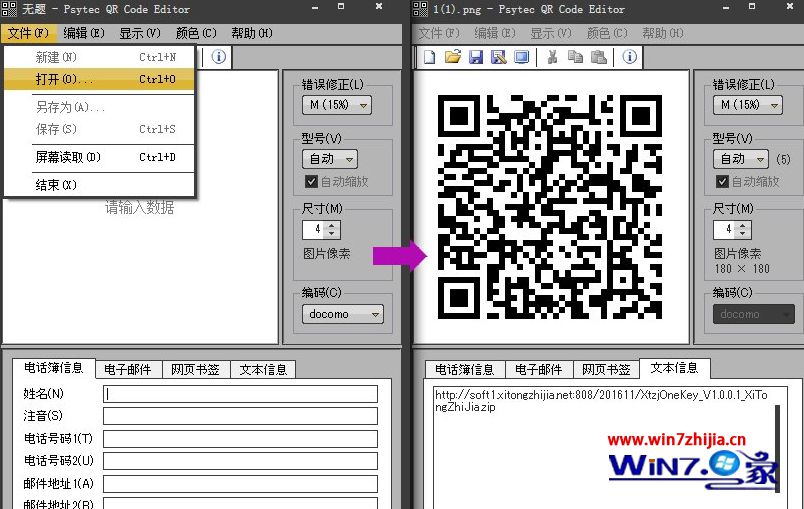Choose 另存为(A)... from the file menu
Screen dimensions: 804x509
click(99, 107)
